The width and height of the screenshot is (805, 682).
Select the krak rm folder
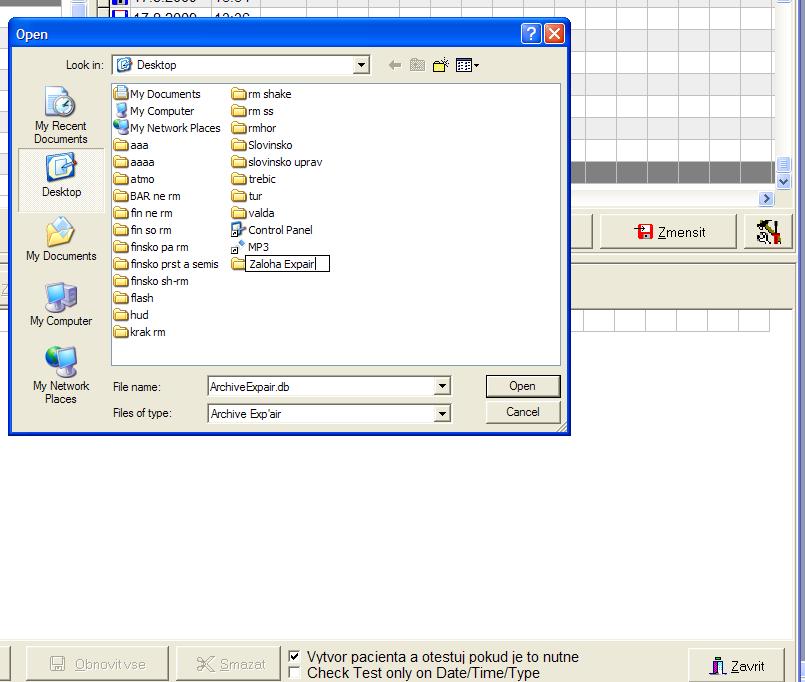coord(140,332)
